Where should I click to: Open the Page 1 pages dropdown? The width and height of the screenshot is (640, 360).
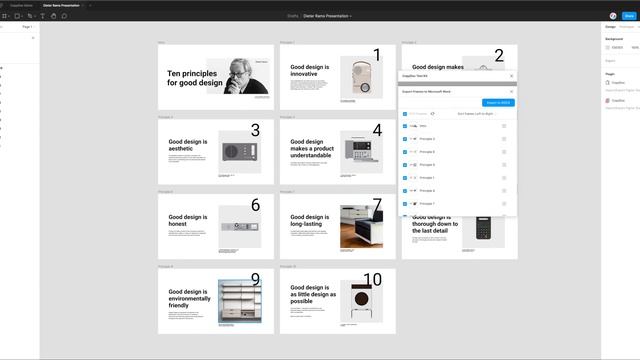coord(28,27)
